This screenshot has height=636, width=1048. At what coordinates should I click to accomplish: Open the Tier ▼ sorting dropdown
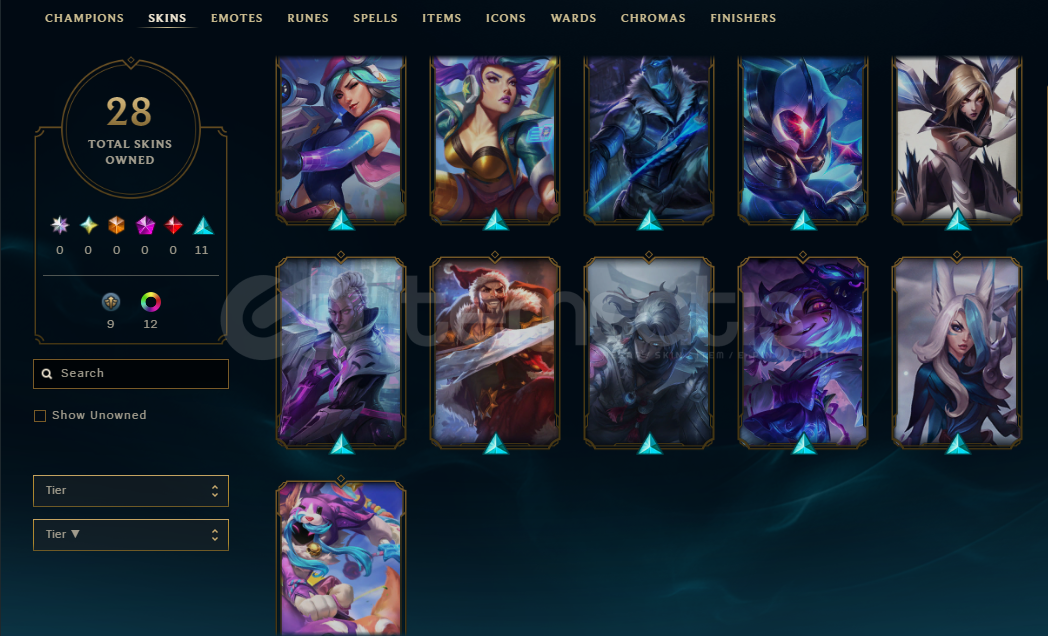[131, 535]
